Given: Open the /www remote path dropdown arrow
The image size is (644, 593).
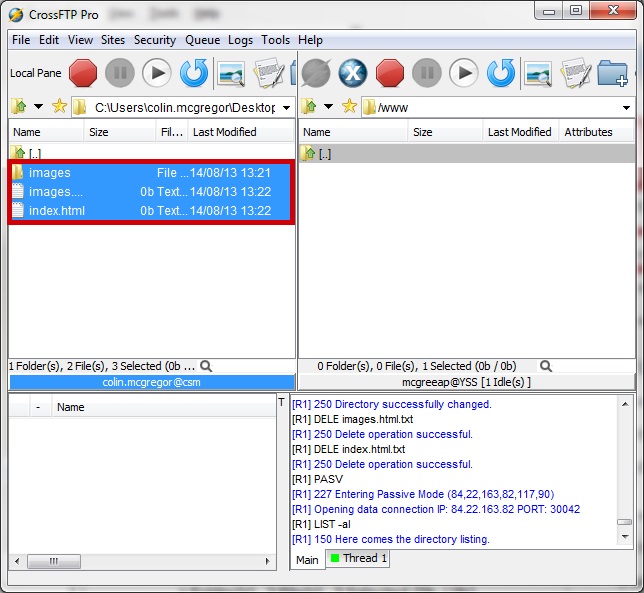Looking at the screenshot, I should pyautogui.click(x=627, y=107).
